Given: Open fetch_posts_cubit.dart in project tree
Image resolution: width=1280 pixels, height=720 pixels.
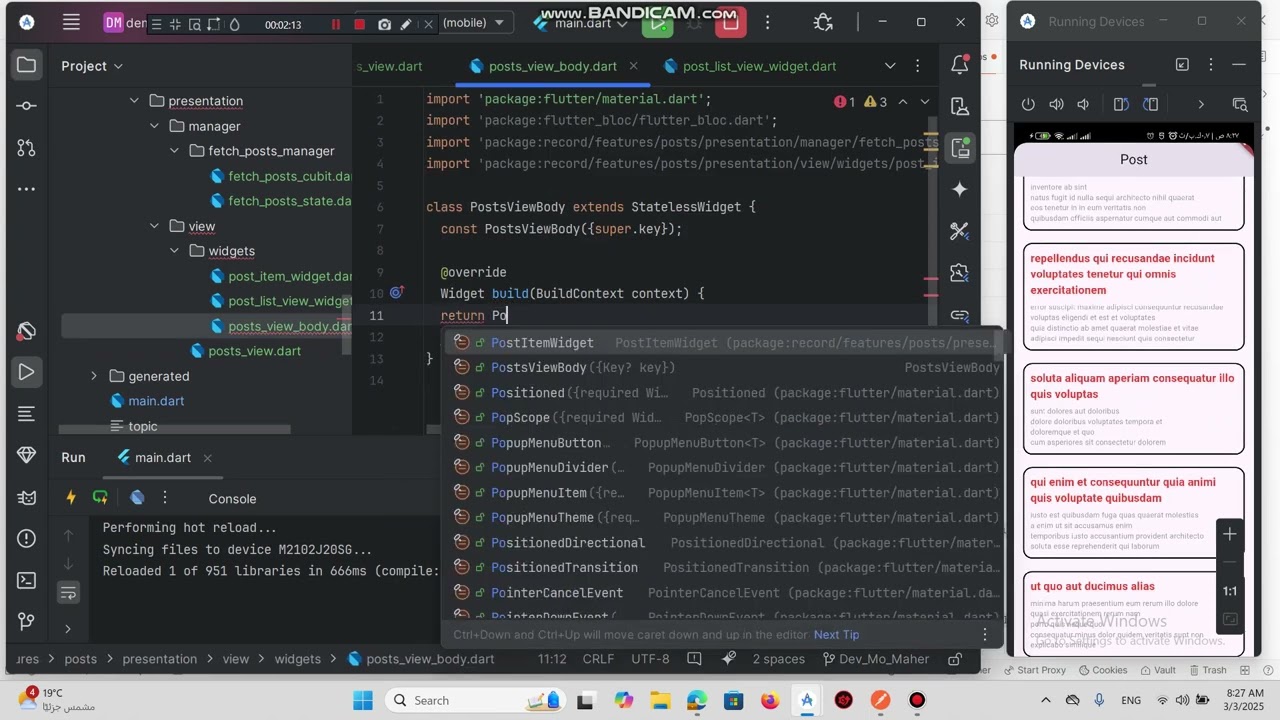Looking at the screenshot, I should point(281,176).
